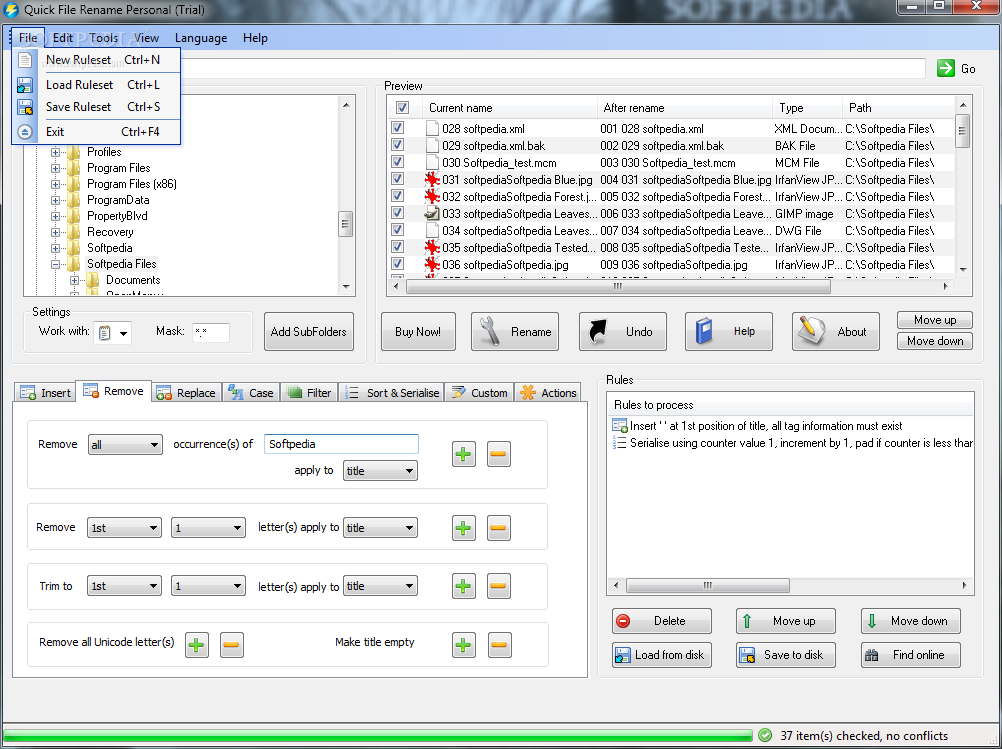Open the Edit menu
Screen dimensions: 1002x749
tap(63, 38)
